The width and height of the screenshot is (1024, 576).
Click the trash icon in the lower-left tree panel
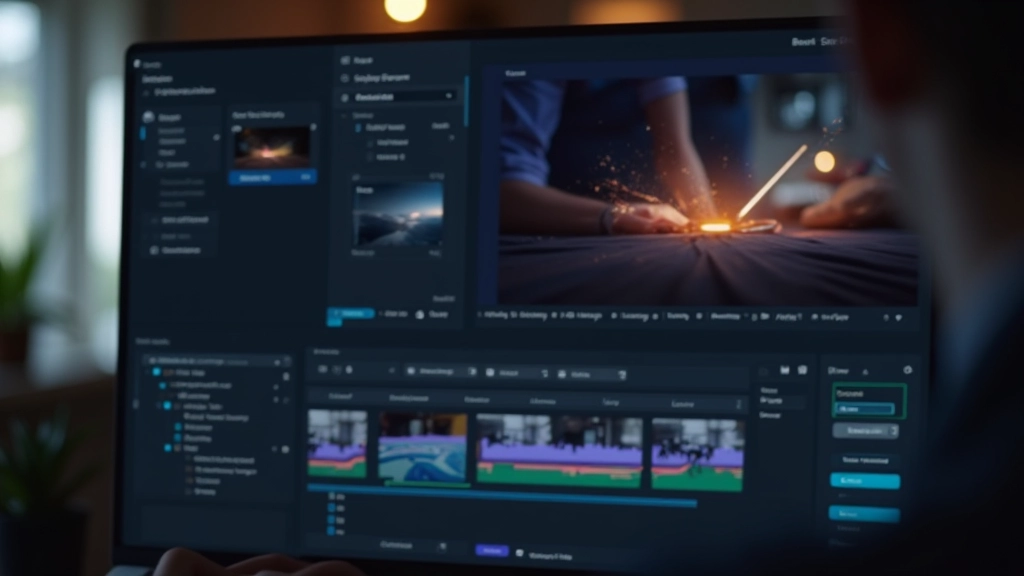[x=285, y=376]
